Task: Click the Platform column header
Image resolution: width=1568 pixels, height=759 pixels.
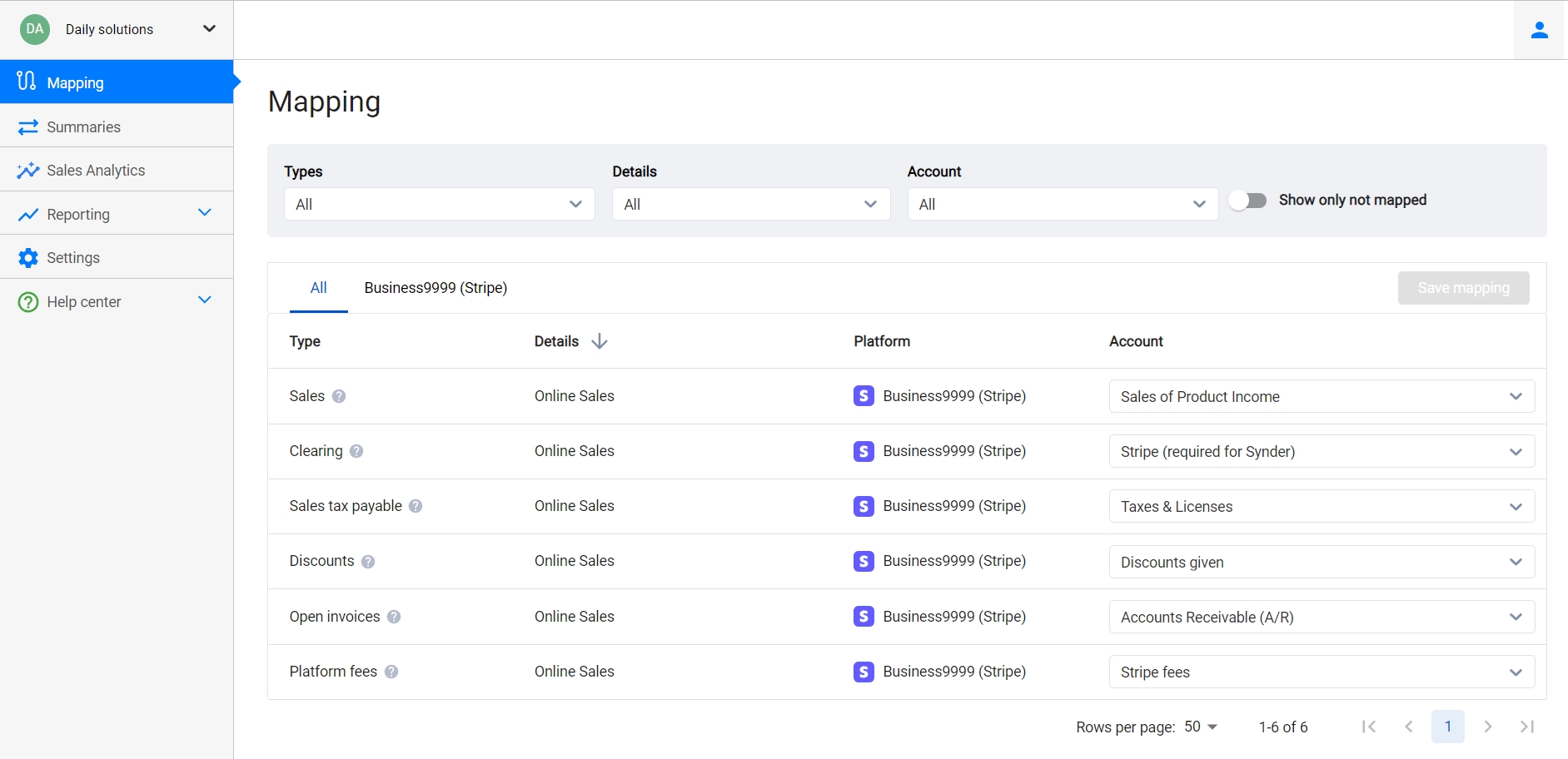Action: [x=882, y=341]
